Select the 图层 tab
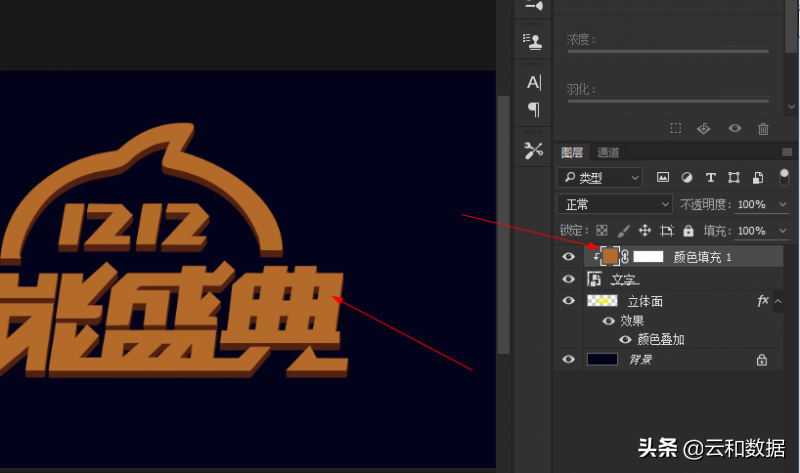The width and height of the screenshot is (800, 473). [x=572, y=153]
